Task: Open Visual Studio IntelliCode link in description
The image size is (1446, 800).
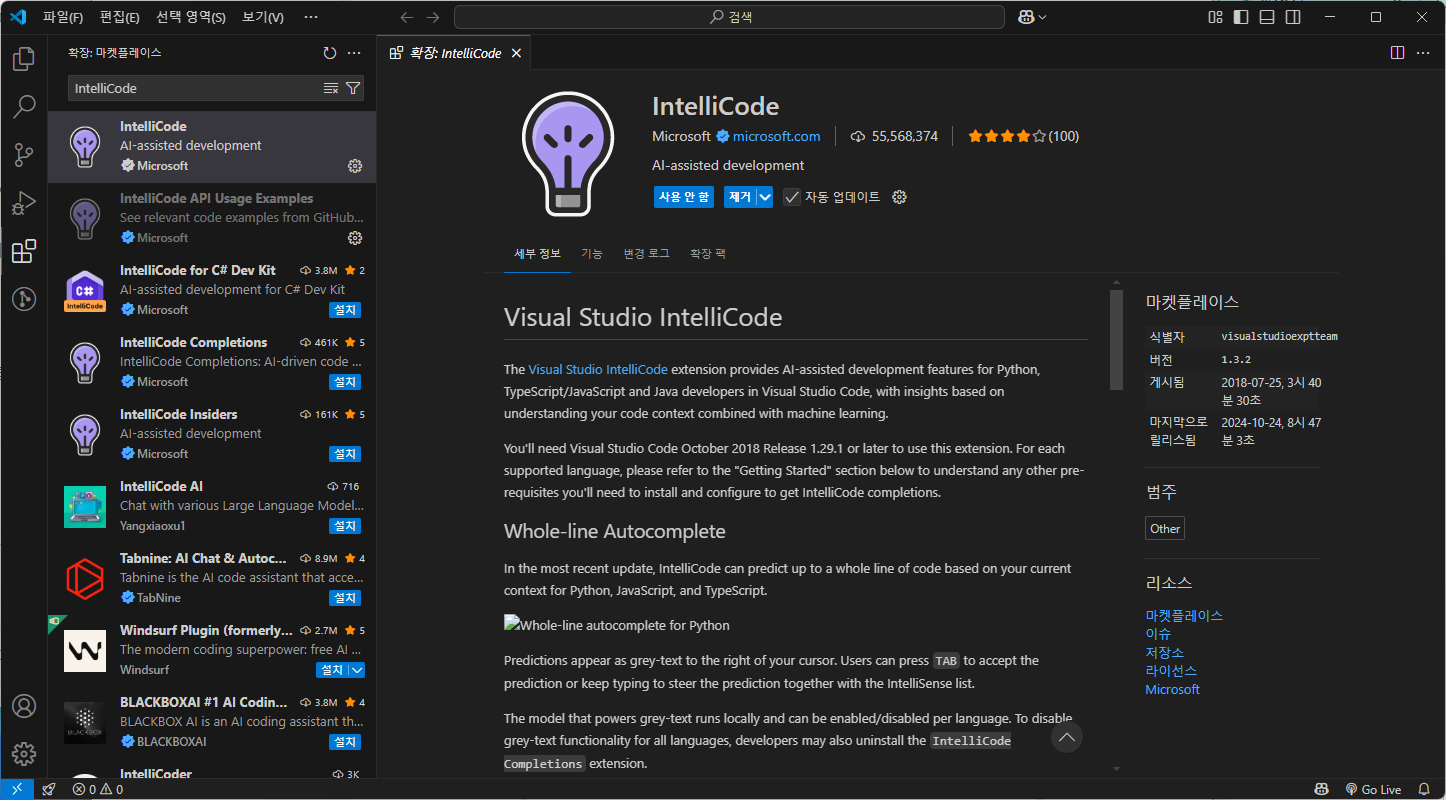Action: 598,369
